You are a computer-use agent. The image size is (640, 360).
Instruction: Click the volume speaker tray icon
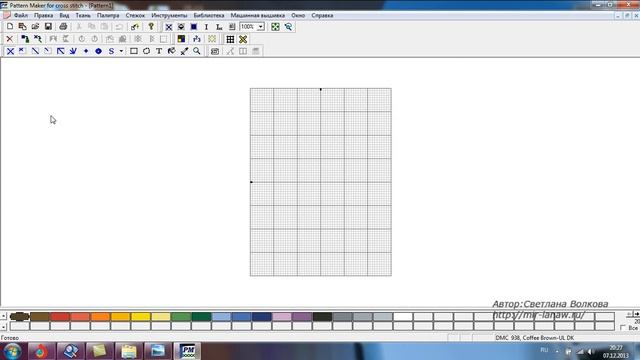click(x=590, y=351)
